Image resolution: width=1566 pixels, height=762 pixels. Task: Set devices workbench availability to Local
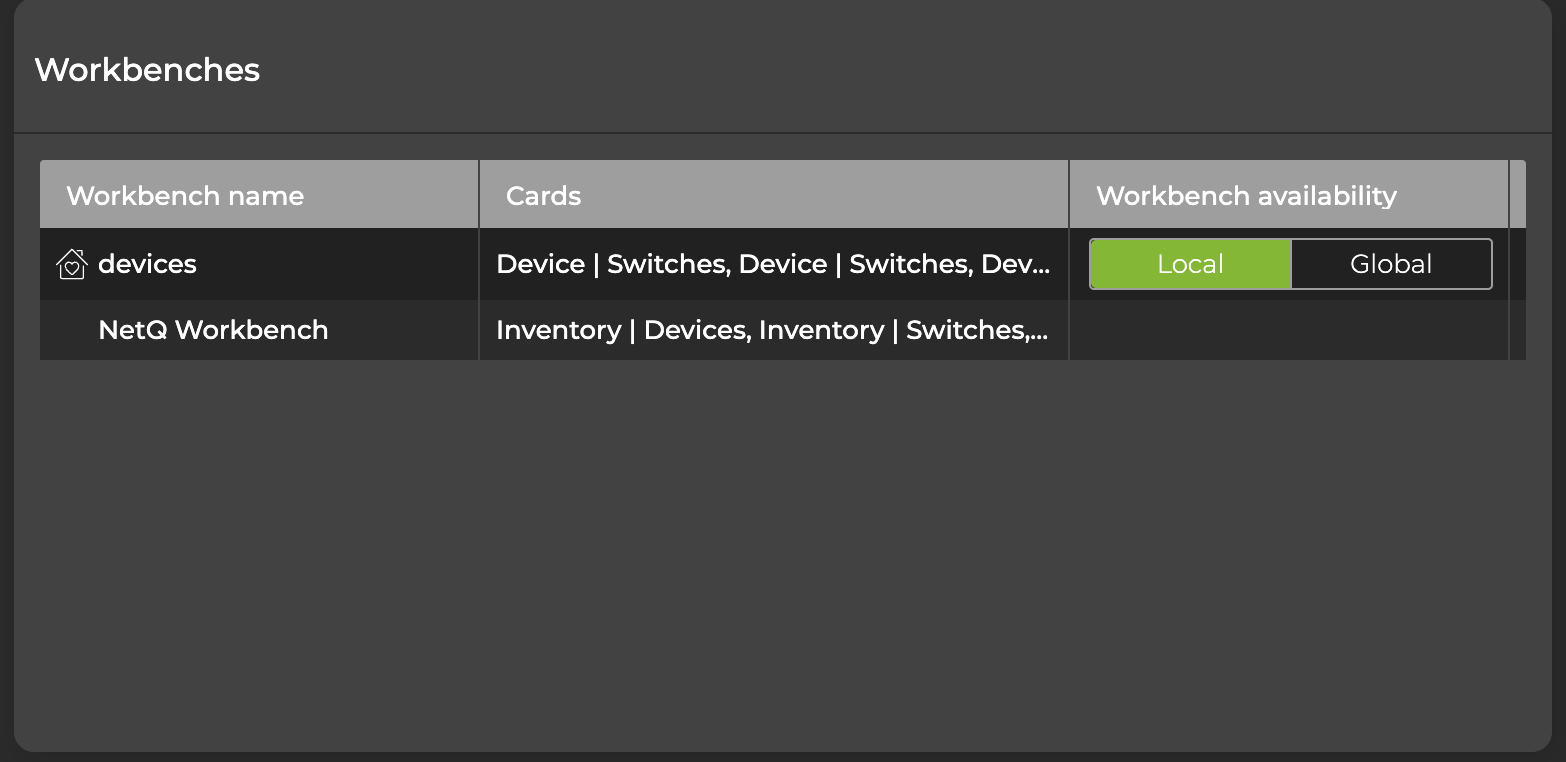(x=1190, y=264)
